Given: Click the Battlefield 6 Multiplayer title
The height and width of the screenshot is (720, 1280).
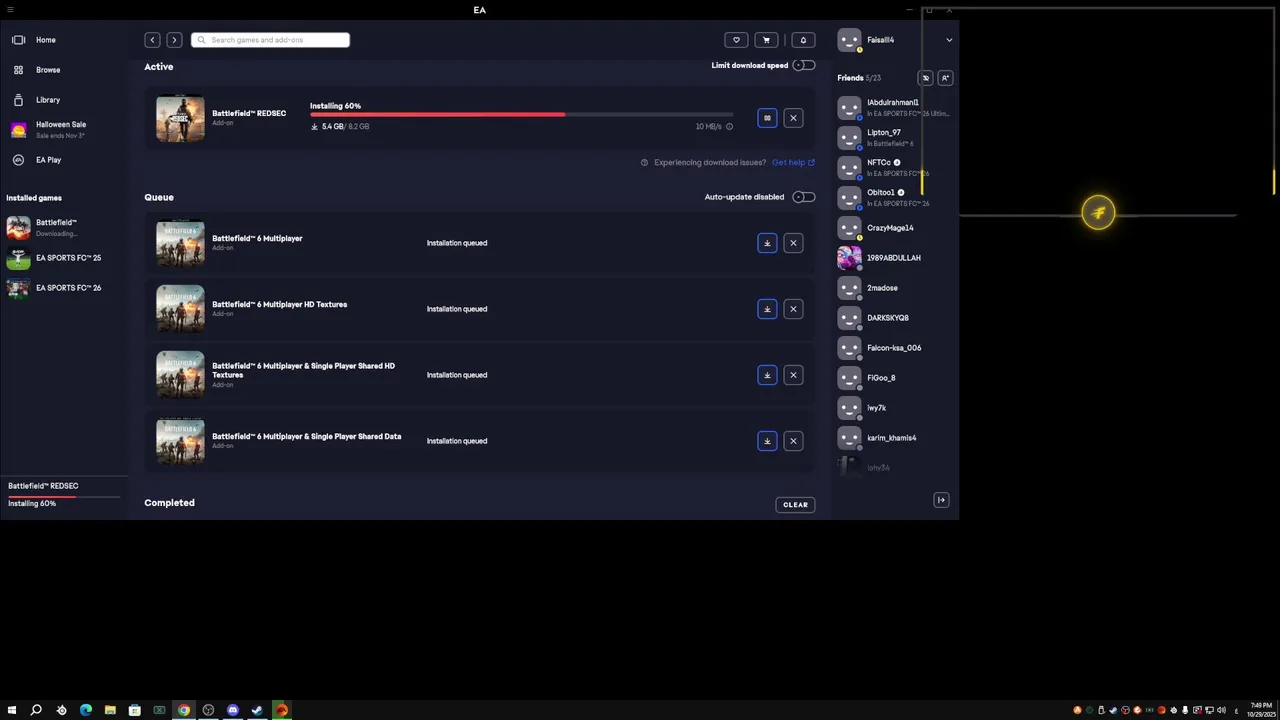Looking at the screenshot, I should (x=257, y=239).
